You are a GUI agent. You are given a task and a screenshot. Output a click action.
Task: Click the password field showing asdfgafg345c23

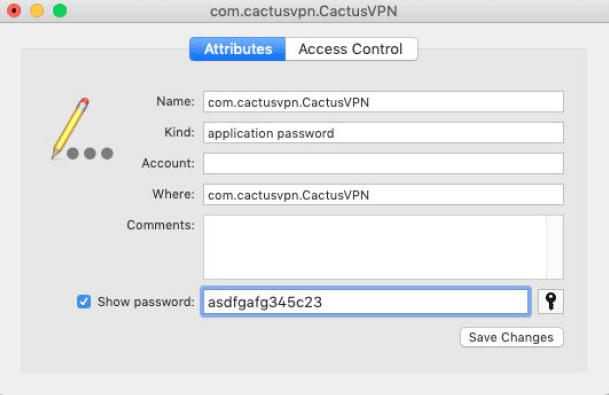point(365,302)
